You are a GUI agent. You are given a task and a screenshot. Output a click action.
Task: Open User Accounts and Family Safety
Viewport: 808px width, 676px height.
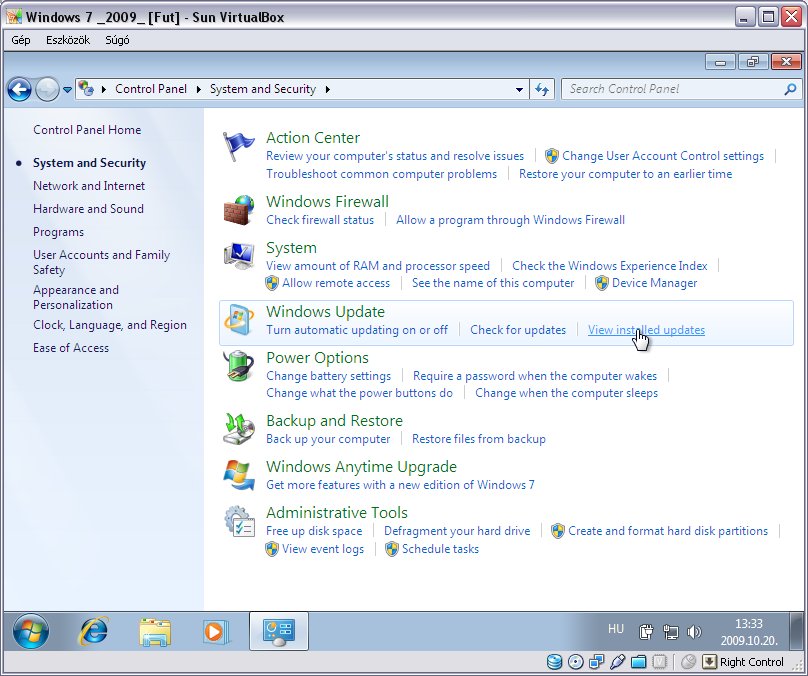[x=102, y=262]
